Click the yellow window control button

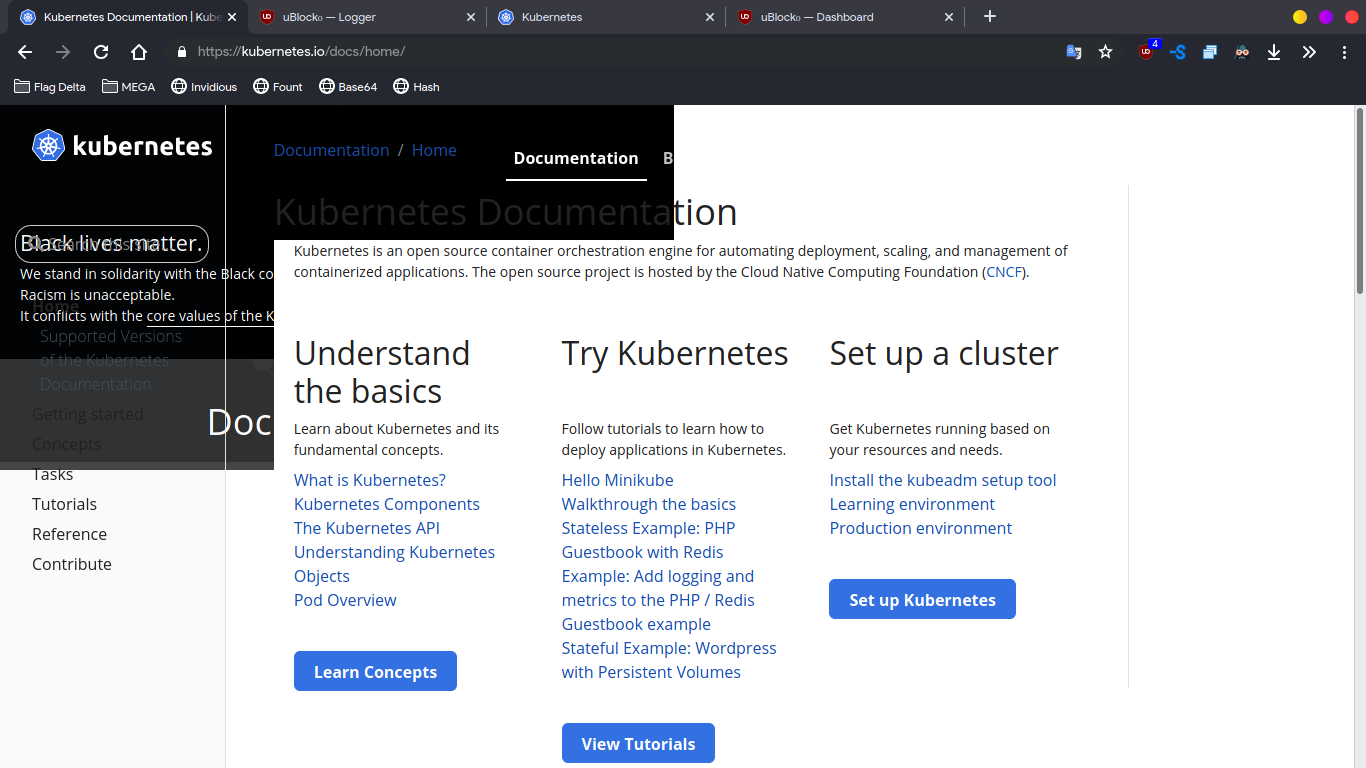1300,17
